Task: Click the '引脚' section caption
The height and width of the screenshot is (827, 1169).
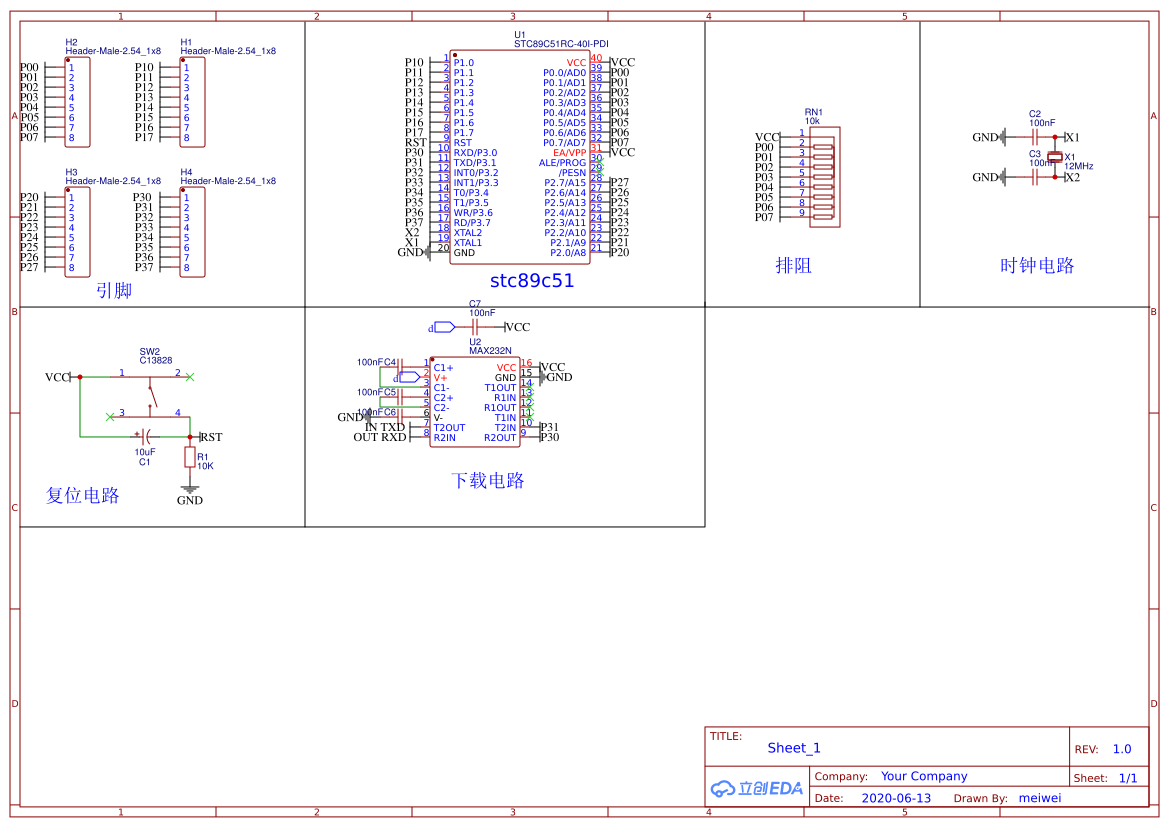Action: [113, 290]
